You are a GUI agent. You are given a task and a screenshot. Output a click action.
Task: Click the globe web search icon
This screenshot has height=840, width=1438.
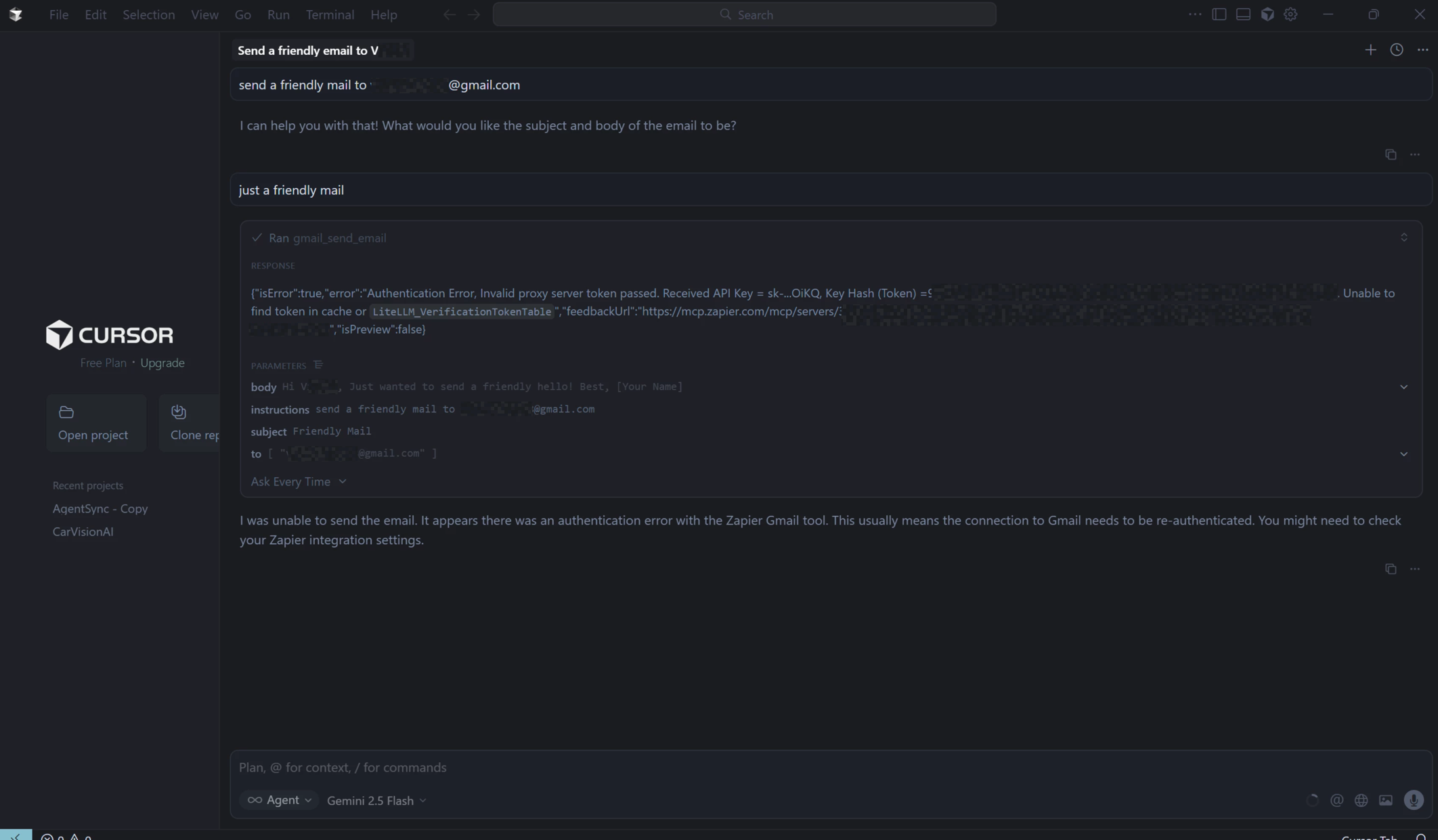(1361, 800)
